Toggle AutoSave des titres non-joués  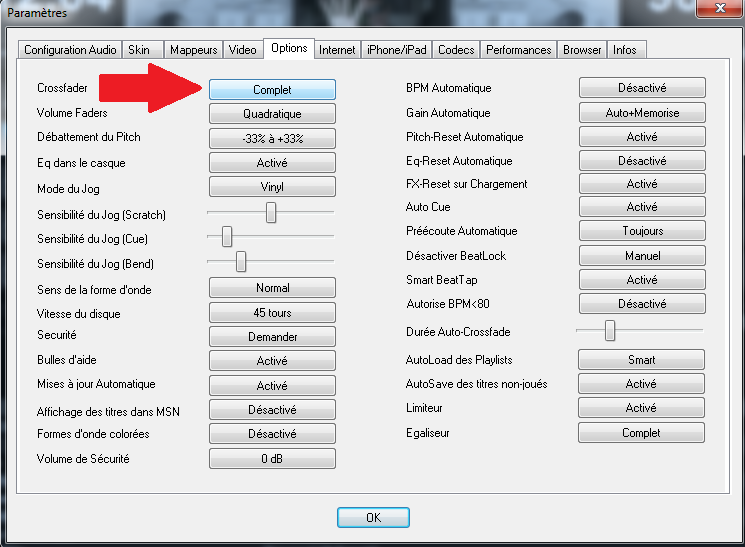tap(641, 384)
